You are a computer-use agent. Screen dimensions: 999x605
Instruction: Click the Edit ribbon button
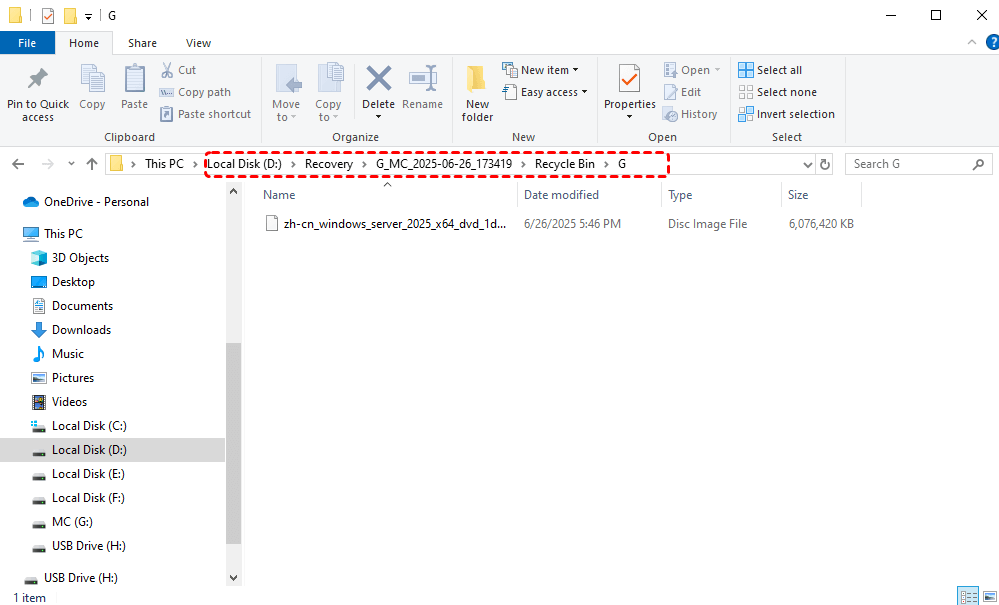[x=682, y=92]
